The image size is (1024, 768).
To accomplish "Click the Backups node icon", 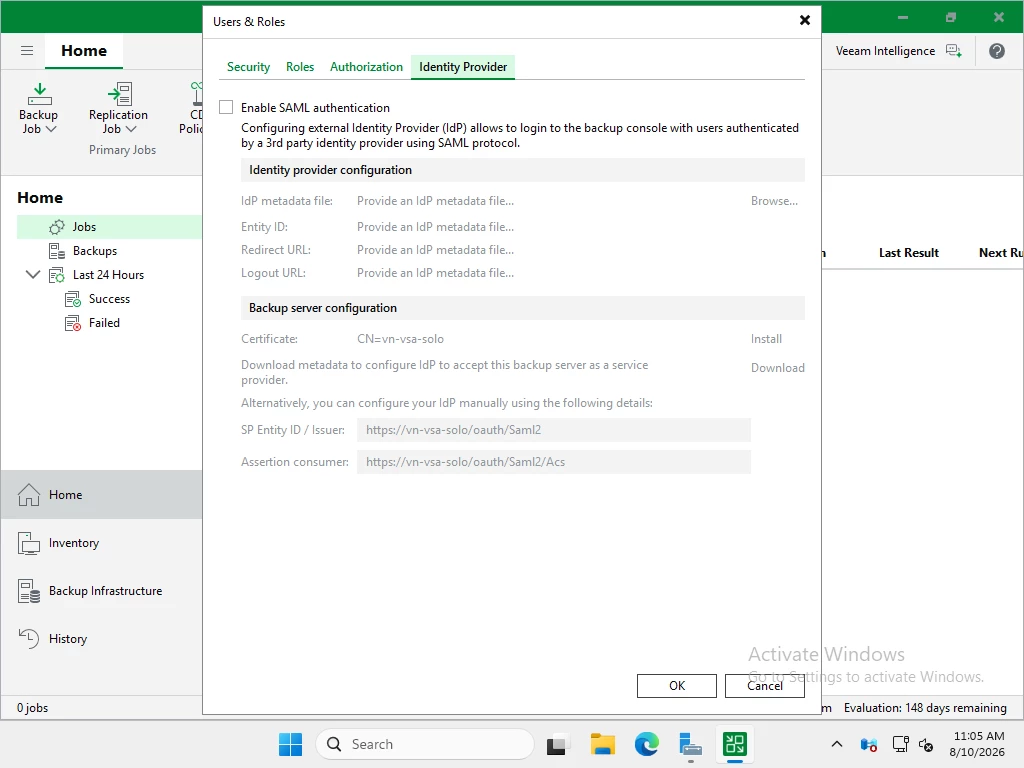I will point(57,251).
